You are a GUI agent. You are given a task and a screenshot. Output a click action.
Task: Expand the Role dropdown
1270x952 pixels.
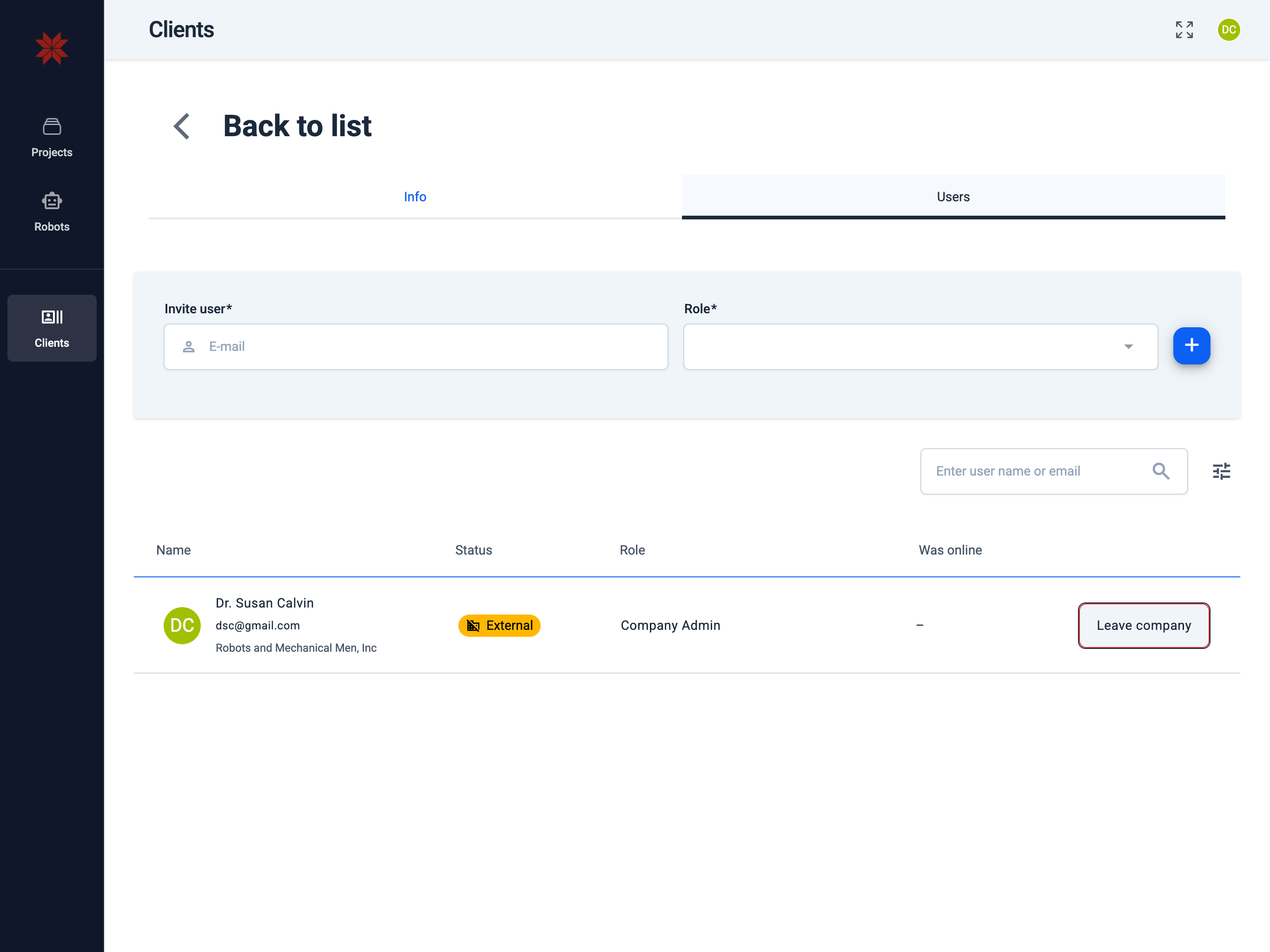920,346
